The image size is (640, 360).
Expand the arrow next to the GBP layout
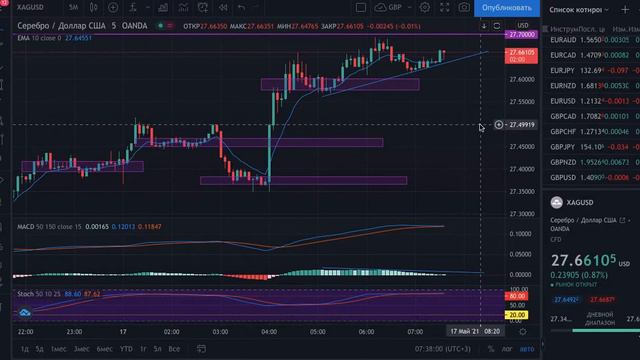[x=409, y=7]
